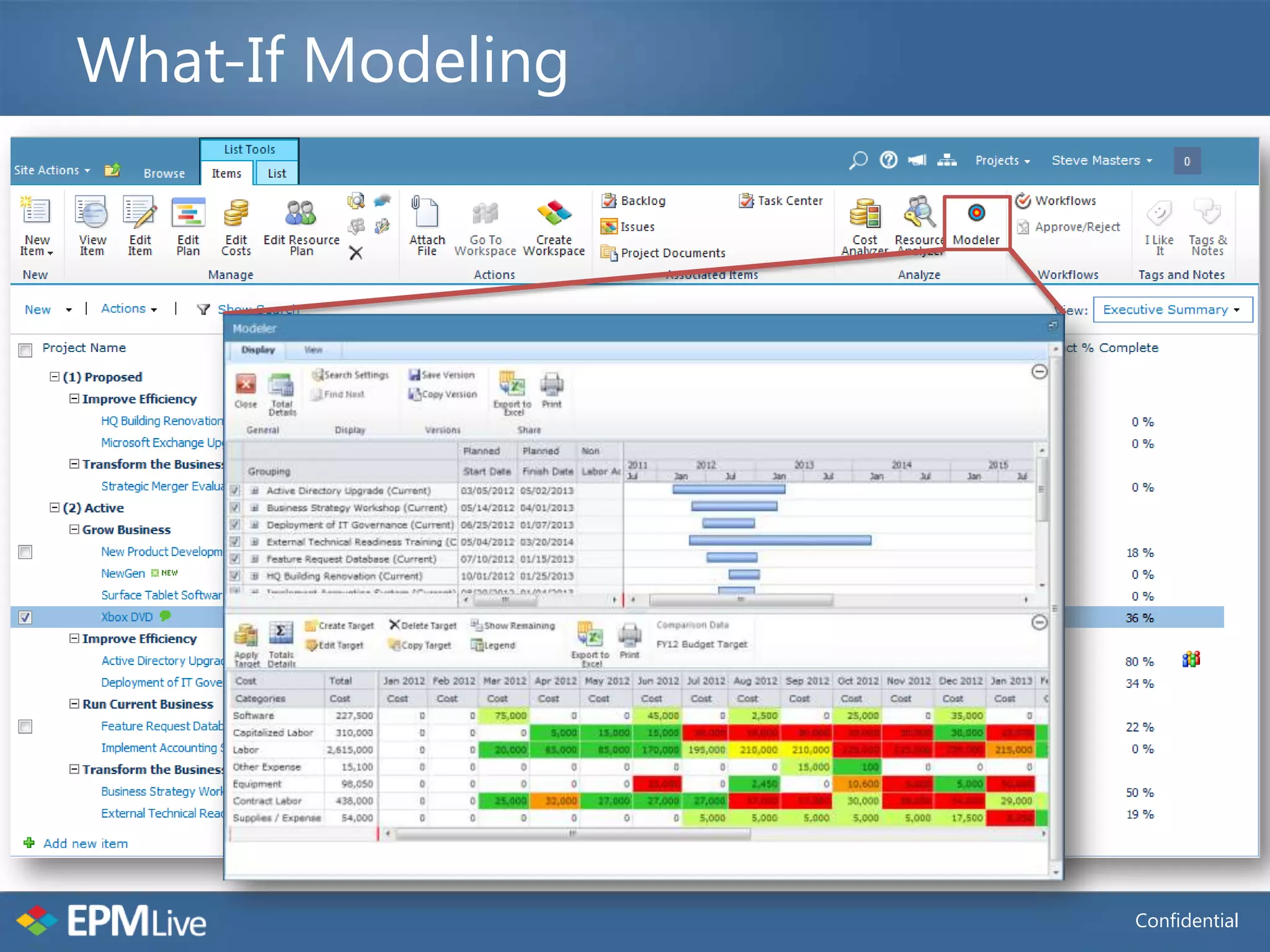Open Edit Plan from the ribbon

click(x=188, y=213)
